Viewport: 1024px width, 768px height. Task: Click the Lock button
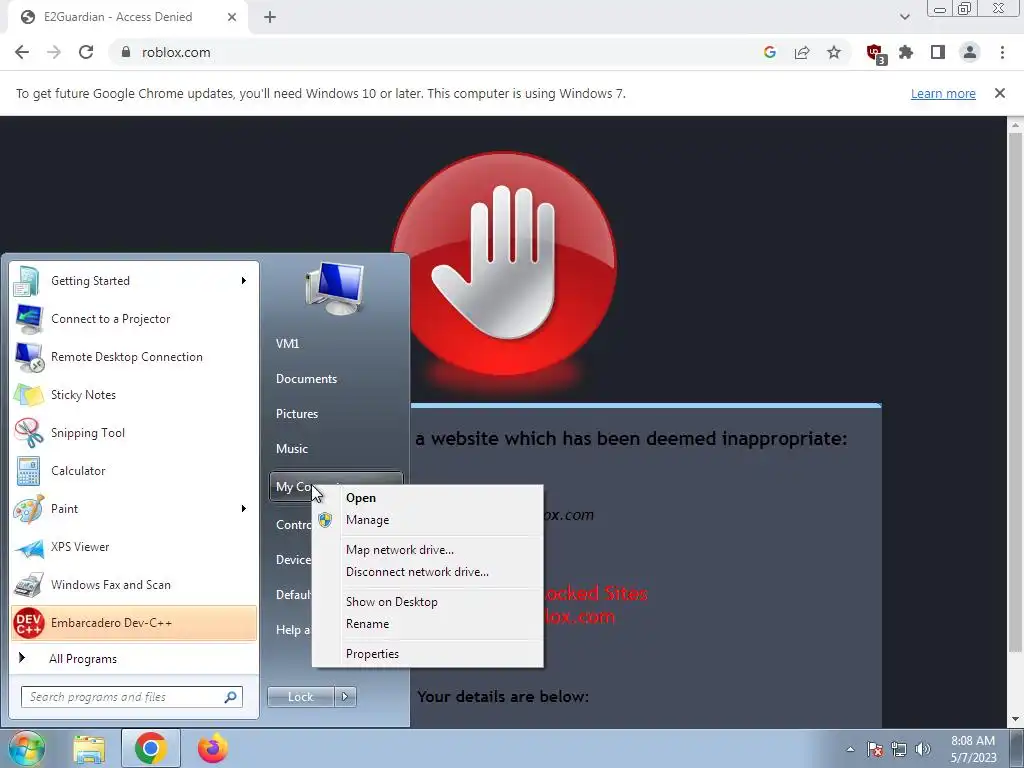point(300,697)
